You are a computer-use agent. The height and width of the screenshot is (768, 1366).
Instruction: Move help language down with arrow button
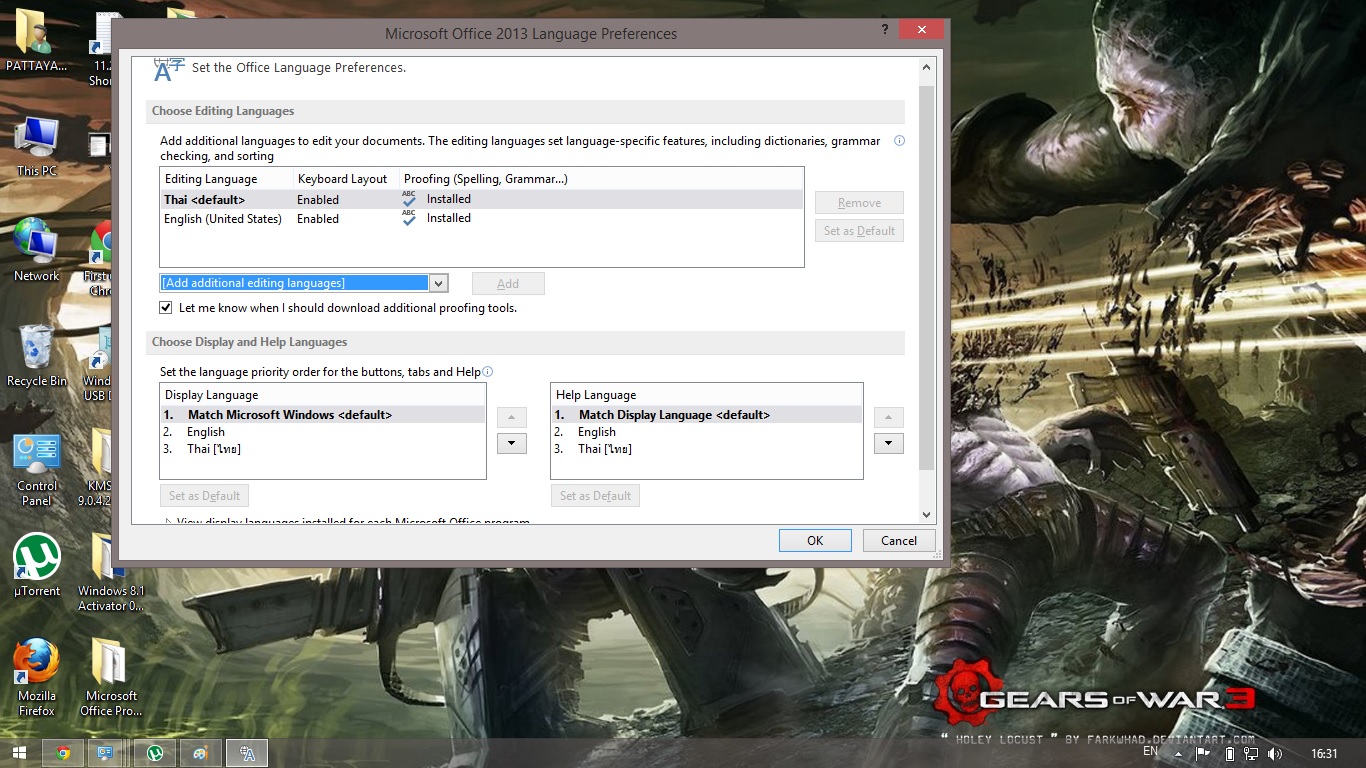click(x=889, y=443)
